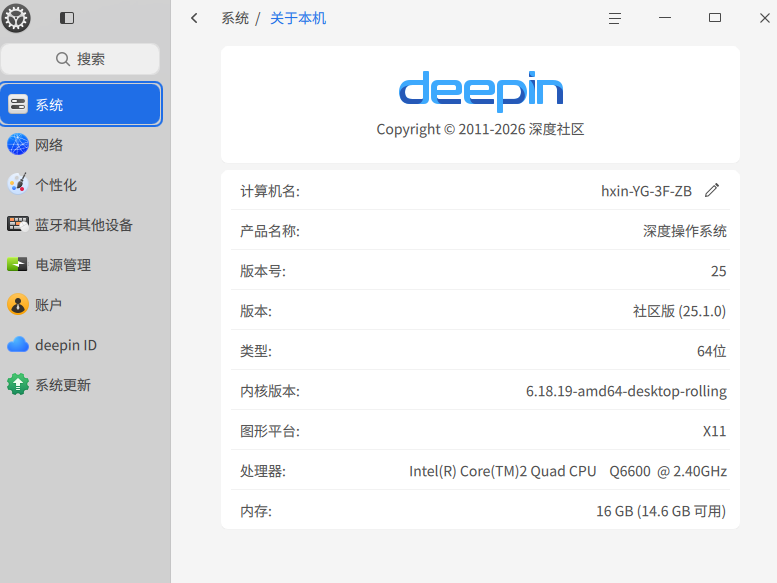This screenshot has width=777, height=583.
Task: Maximize the Control Center window
Action: (715, 18)
